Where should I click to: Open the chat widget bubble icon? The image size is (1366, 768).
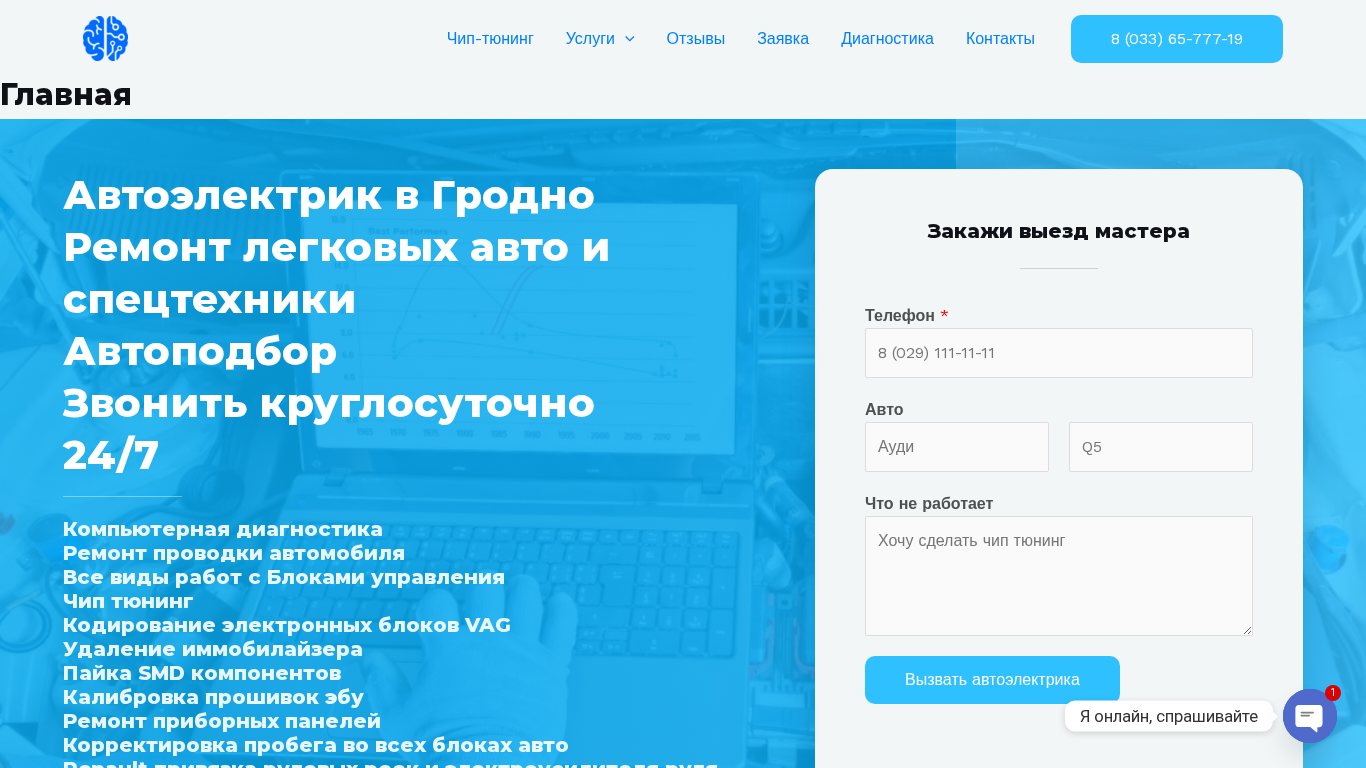click(x=1310, y=716)
